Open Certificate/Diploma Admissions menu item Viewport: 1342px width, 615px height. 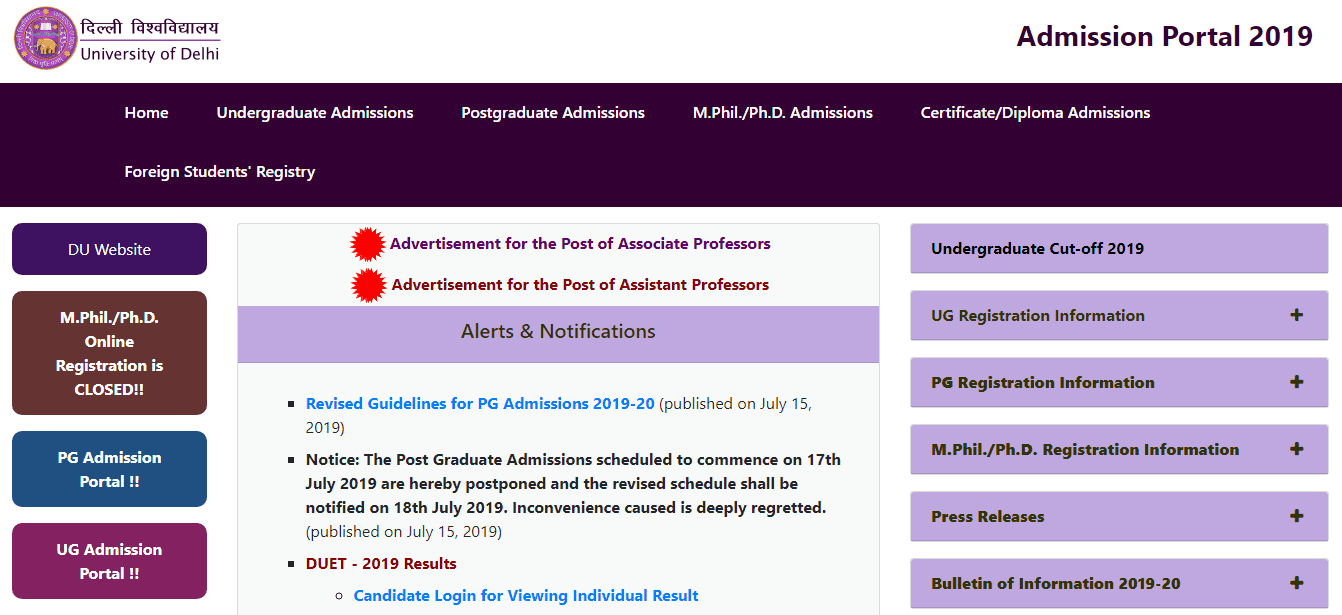[x=1035, y=113]
